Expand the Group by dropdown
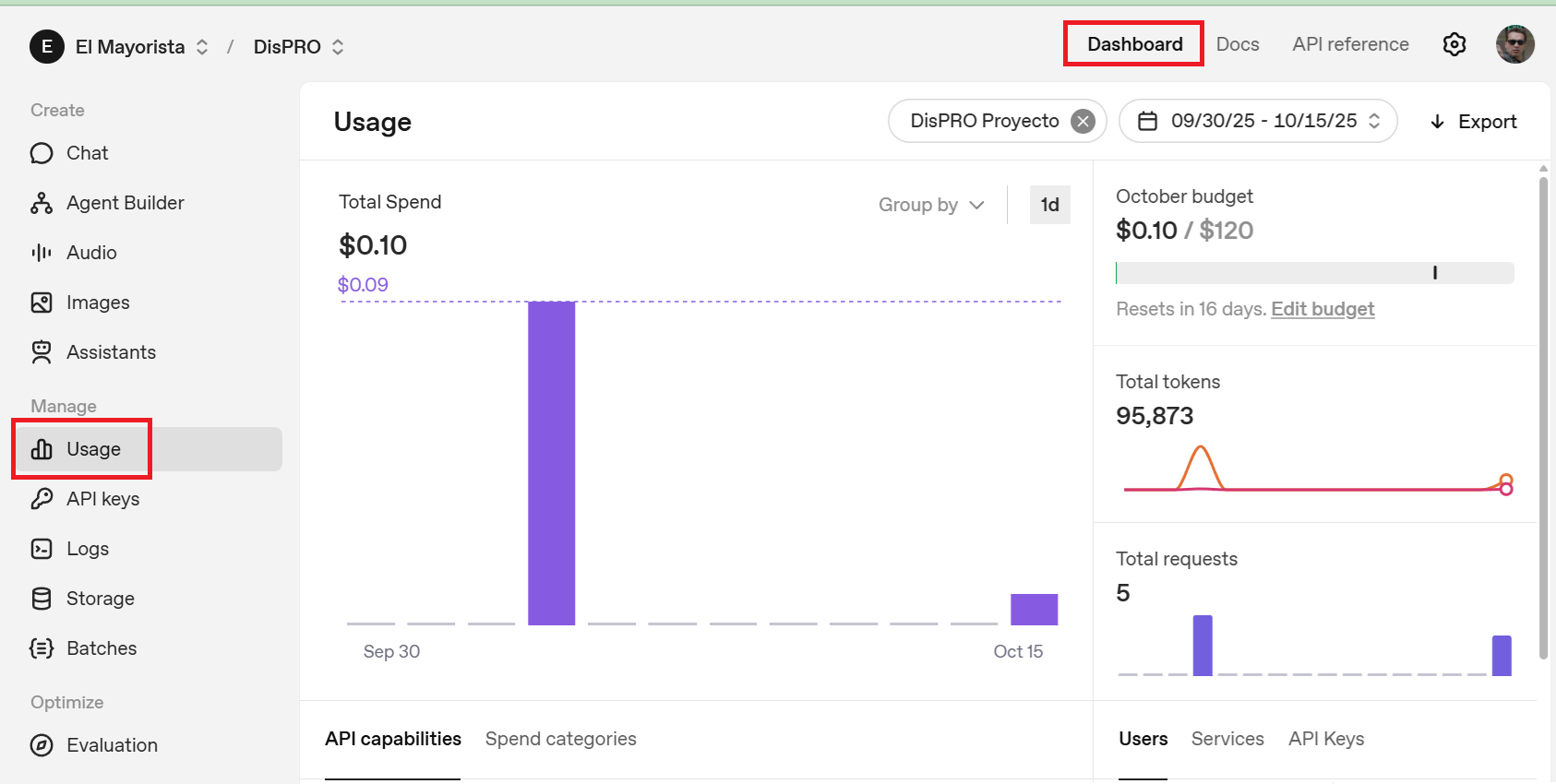Image resolution: width=1556 pixels, height=784 pixels. [930, 205]
